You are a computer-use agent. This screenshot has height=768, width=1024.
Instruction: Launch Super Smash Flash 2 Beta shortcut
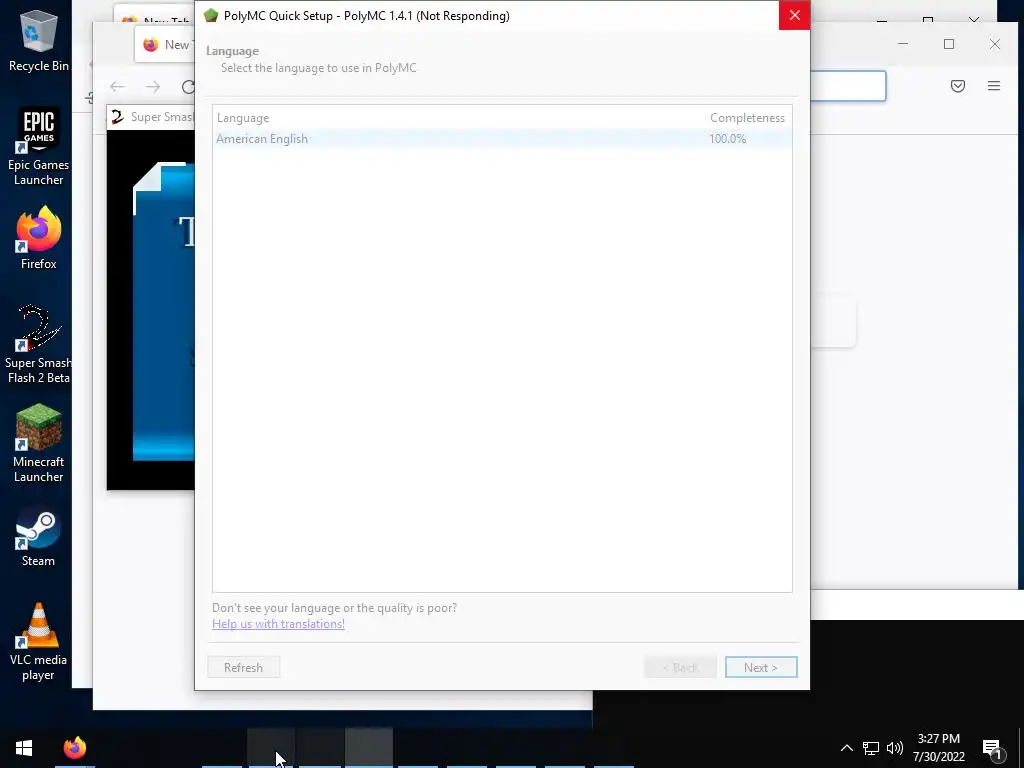pos(39,344)
